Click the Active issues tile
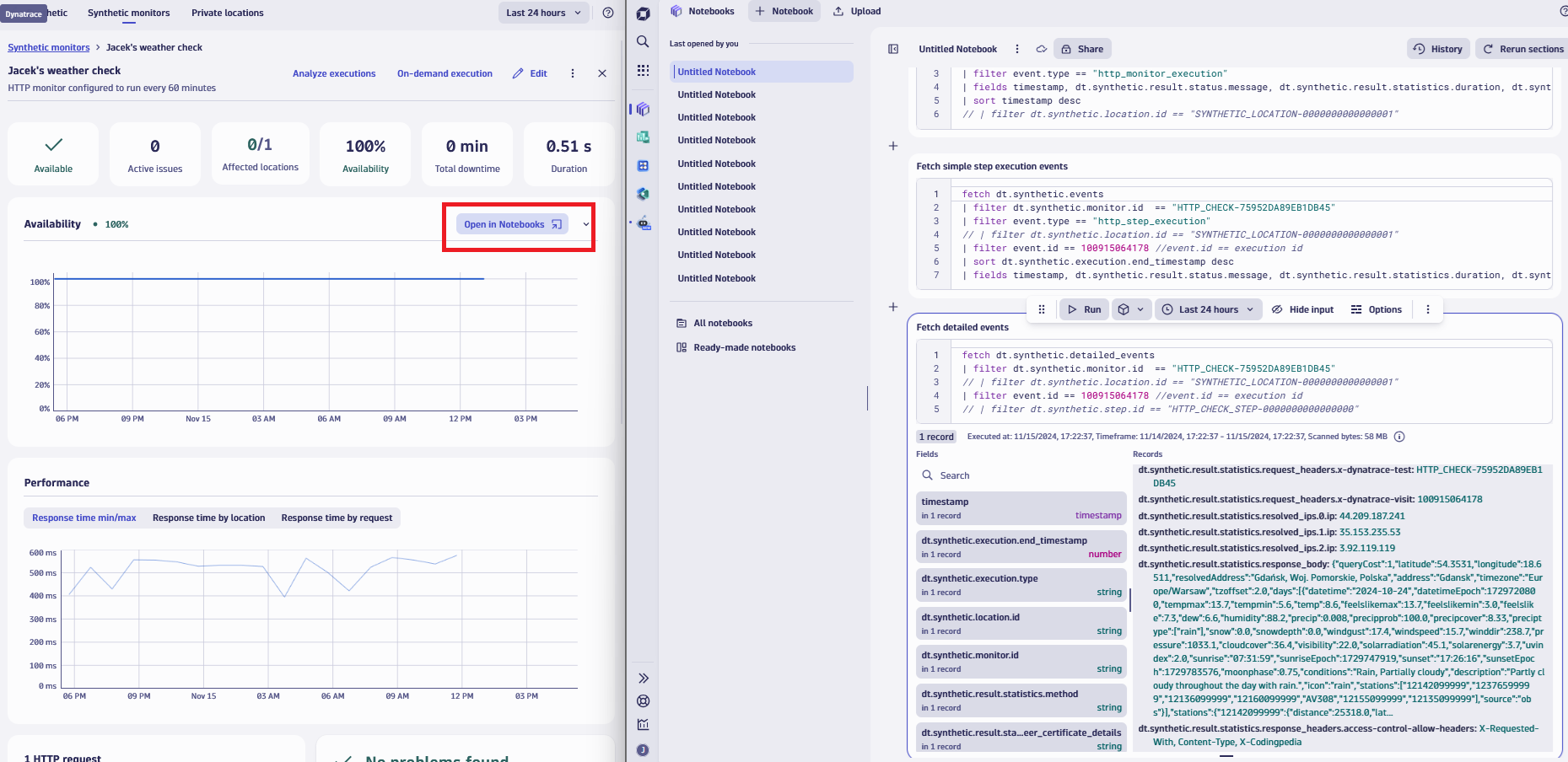Image resolution: width=1568 pixels, height=762 pixels. 155,154
